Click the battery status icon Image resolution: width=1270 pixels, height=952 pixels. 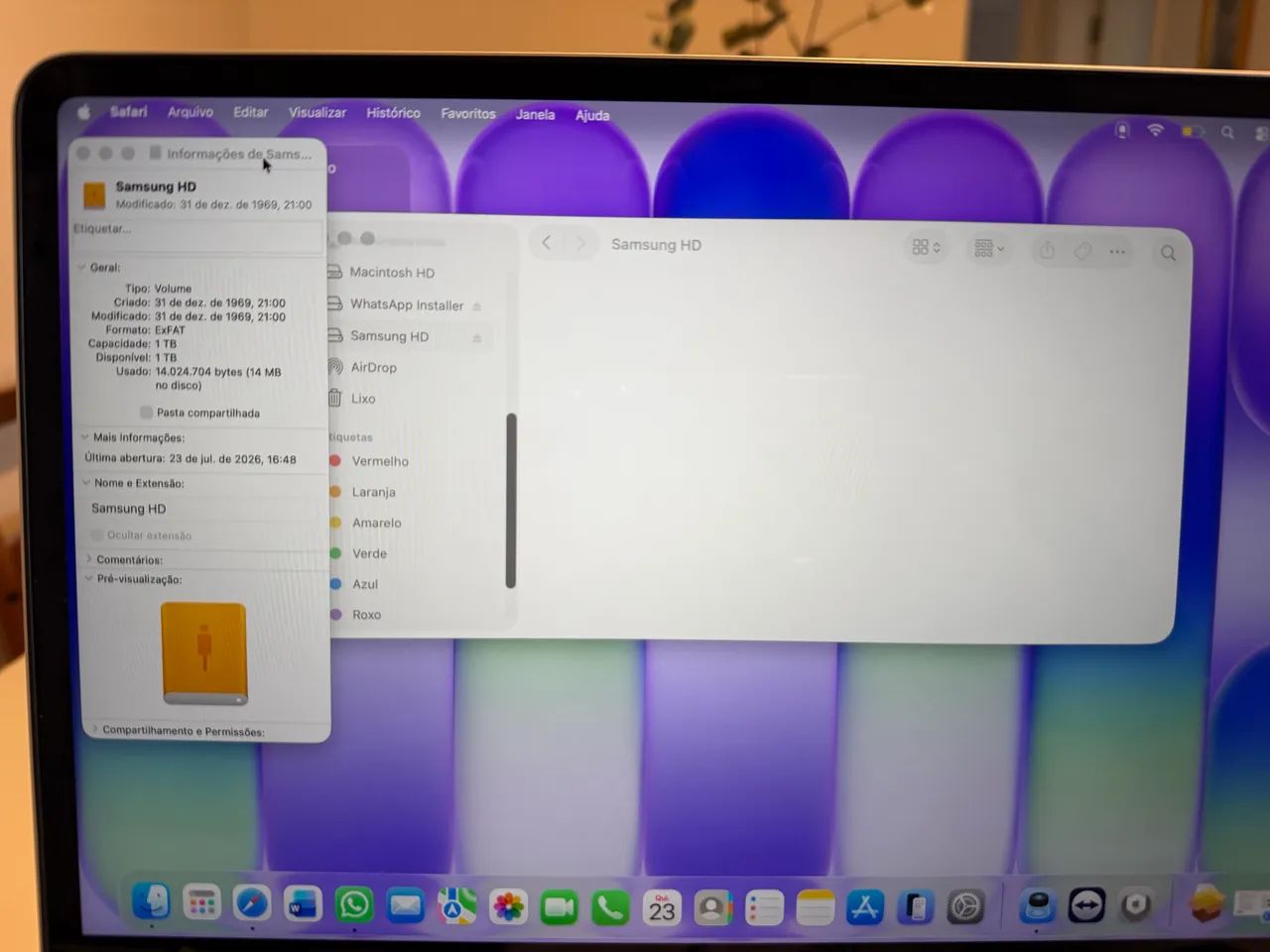coord(1192,131)
